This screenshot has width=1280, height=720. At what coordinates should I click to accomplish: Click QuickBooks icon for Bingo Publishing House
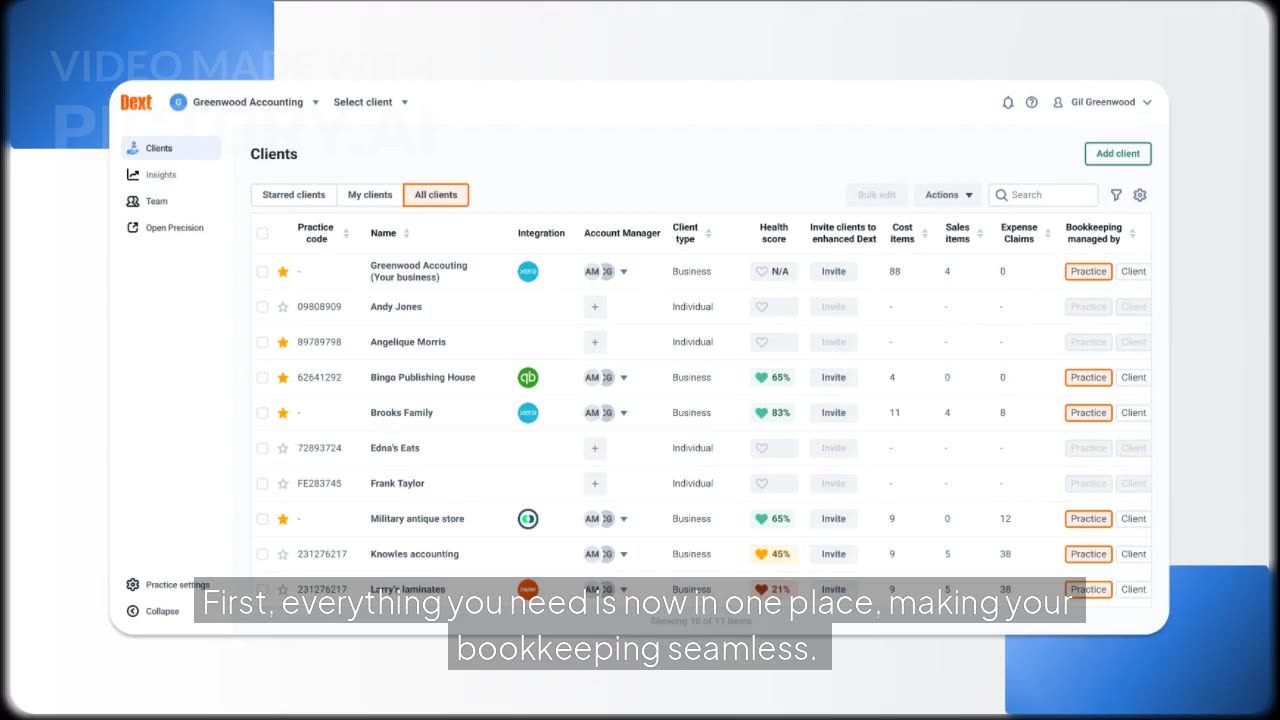point(528,377)
